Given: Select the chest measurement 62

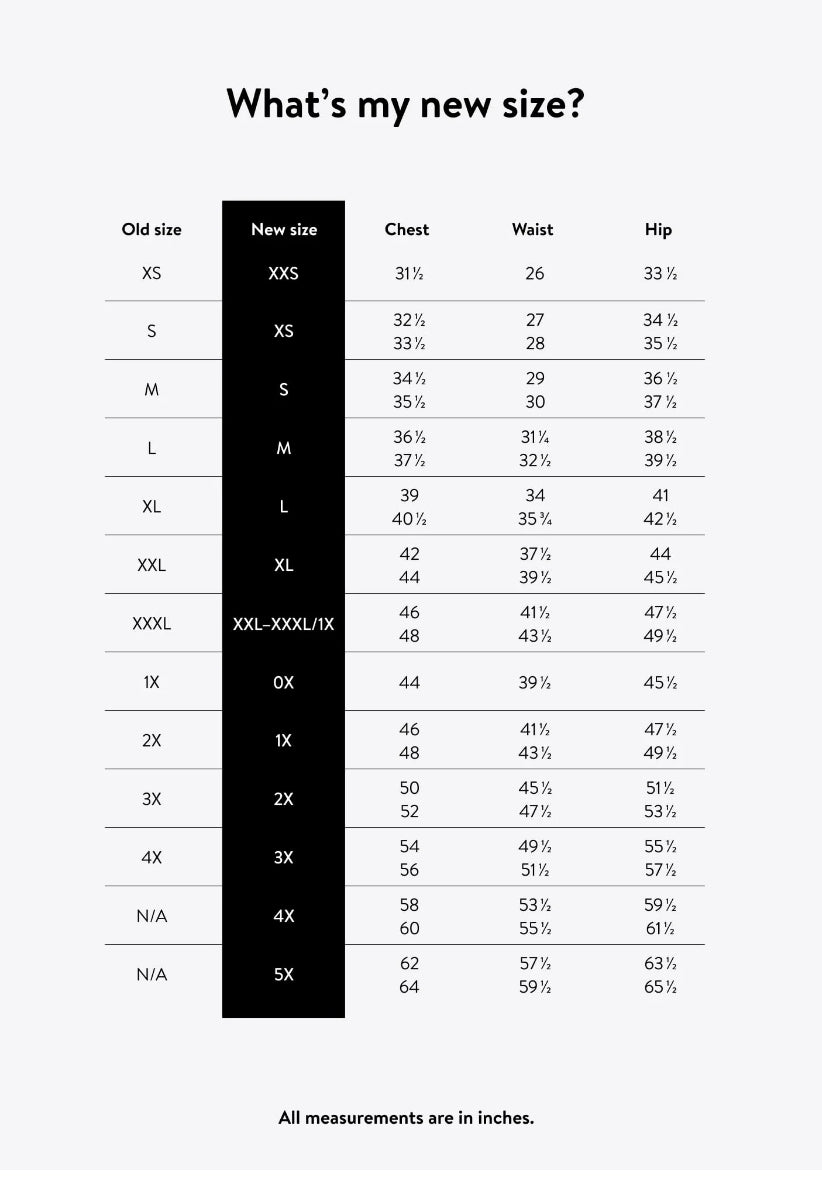Looking at the screenshot, I should coord(409,963).
